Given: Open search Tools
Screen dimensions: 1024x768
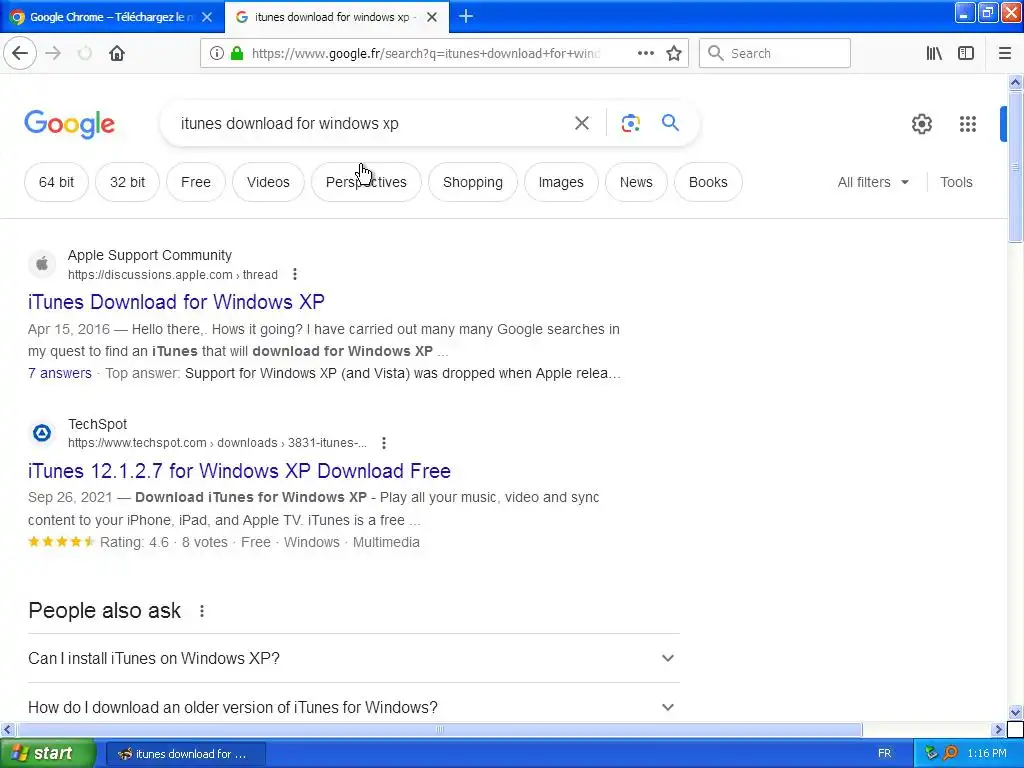Looking at the screenshot, I should 956,182.
